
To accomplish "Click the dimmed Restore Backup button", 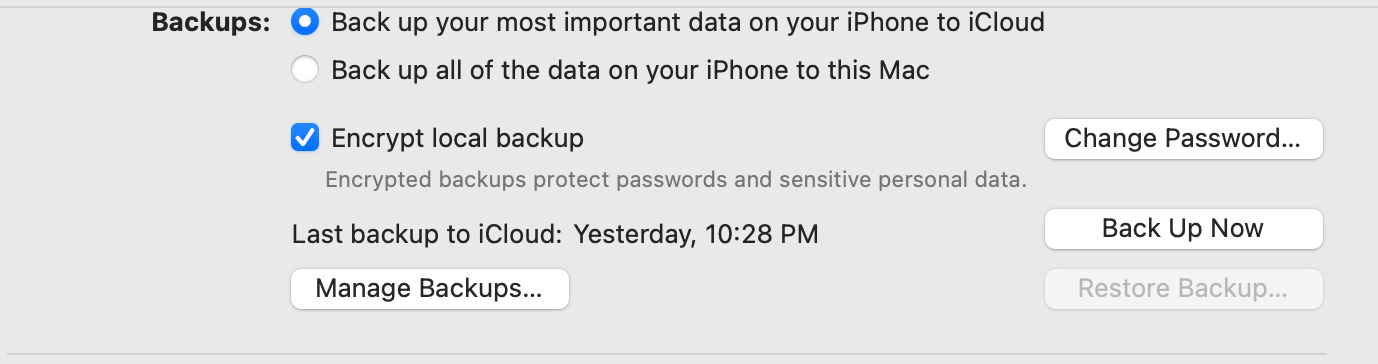I will pos(1183,289).
